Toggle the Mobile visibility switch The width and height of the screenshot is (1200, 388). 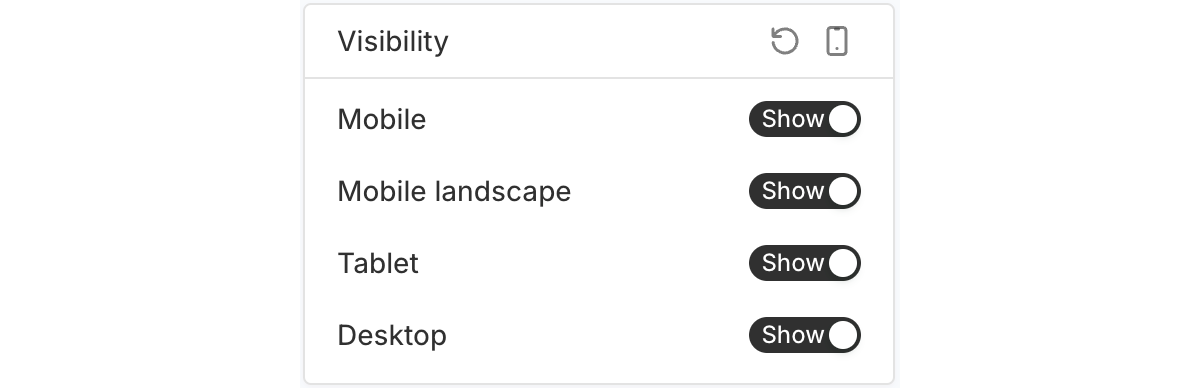804,119
